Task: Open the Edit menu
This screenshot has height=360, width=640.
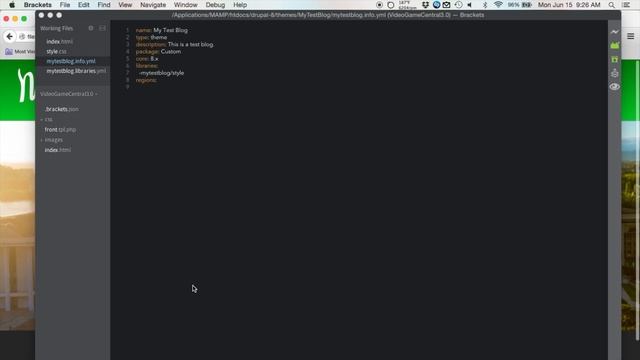Action: [x=84, y=5]
